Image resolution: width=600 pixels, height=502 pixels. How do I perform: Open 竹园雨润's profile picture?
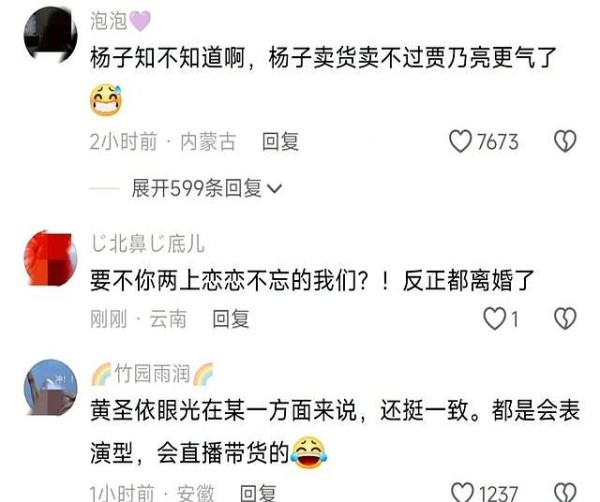point(51,387)
